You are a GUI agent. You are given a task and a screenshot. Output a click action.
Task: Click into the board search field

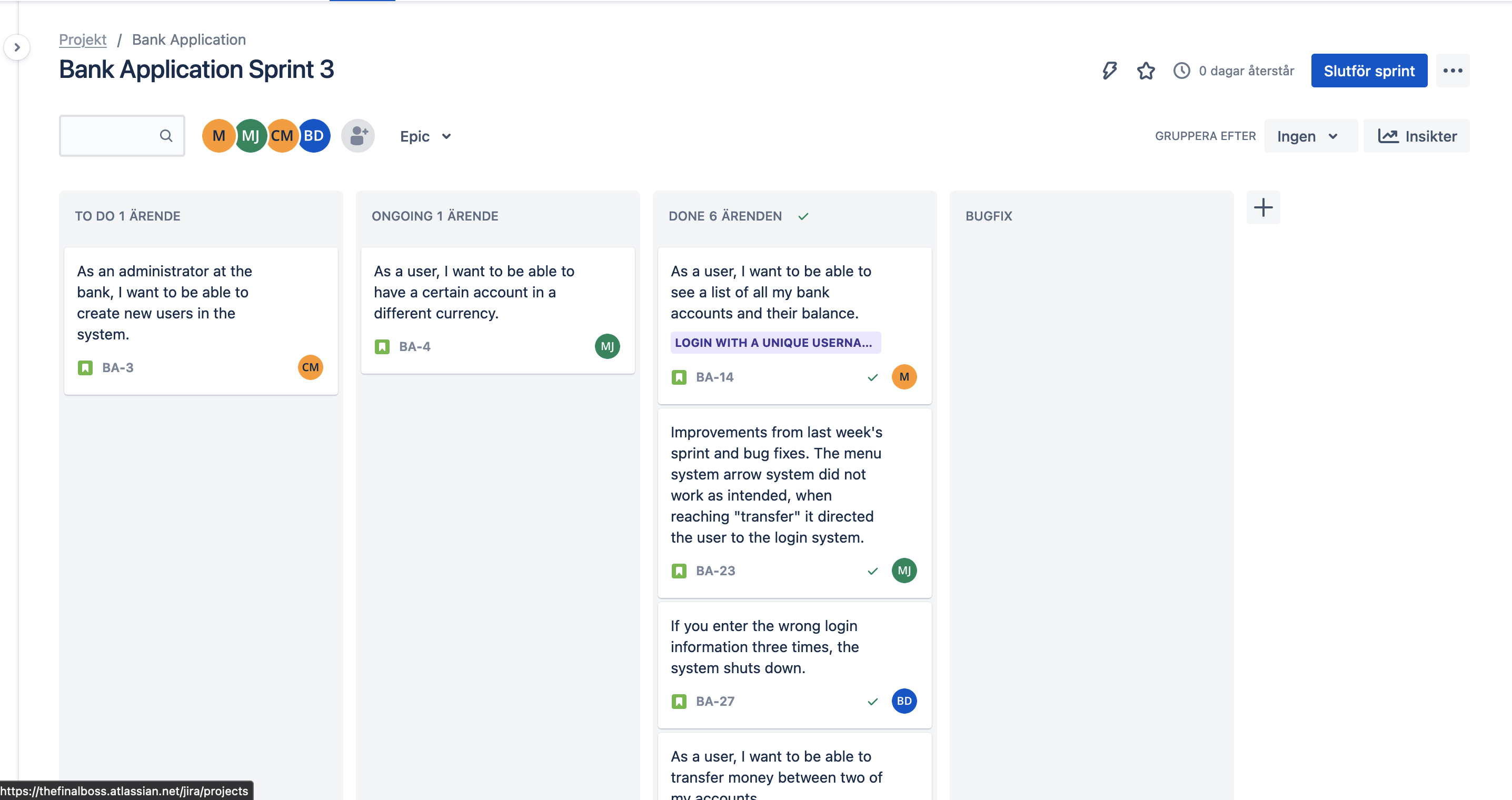pyautogui.click(x=122, y=136)
